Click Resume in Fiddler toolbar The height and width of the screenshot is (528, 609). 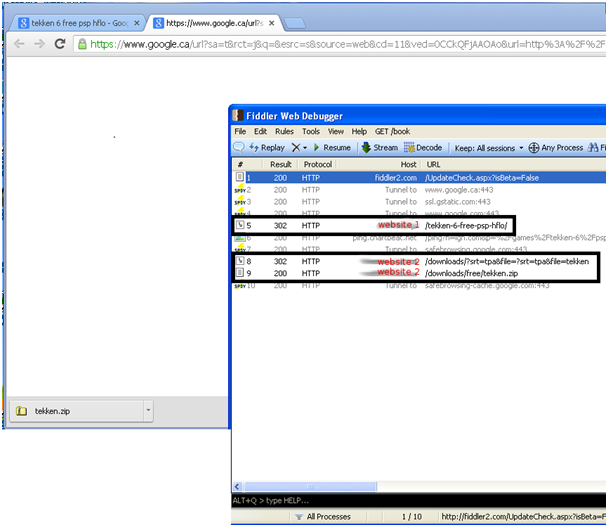332,148
